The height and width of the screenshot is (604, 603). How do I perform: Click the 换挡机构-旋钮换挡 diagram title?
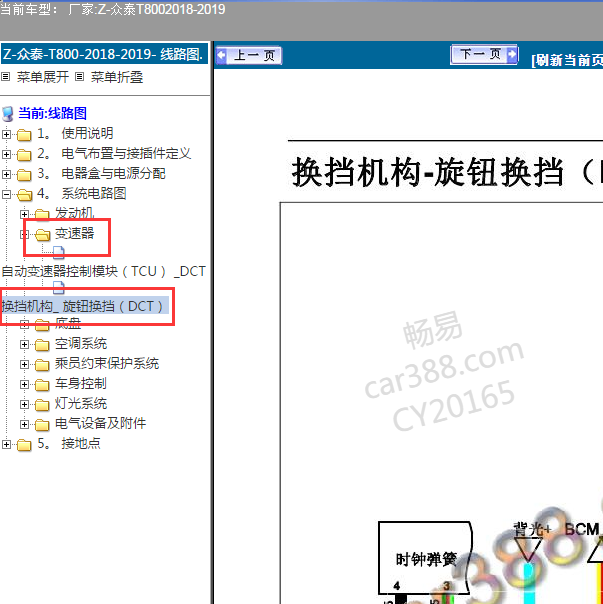click(447, 173)
